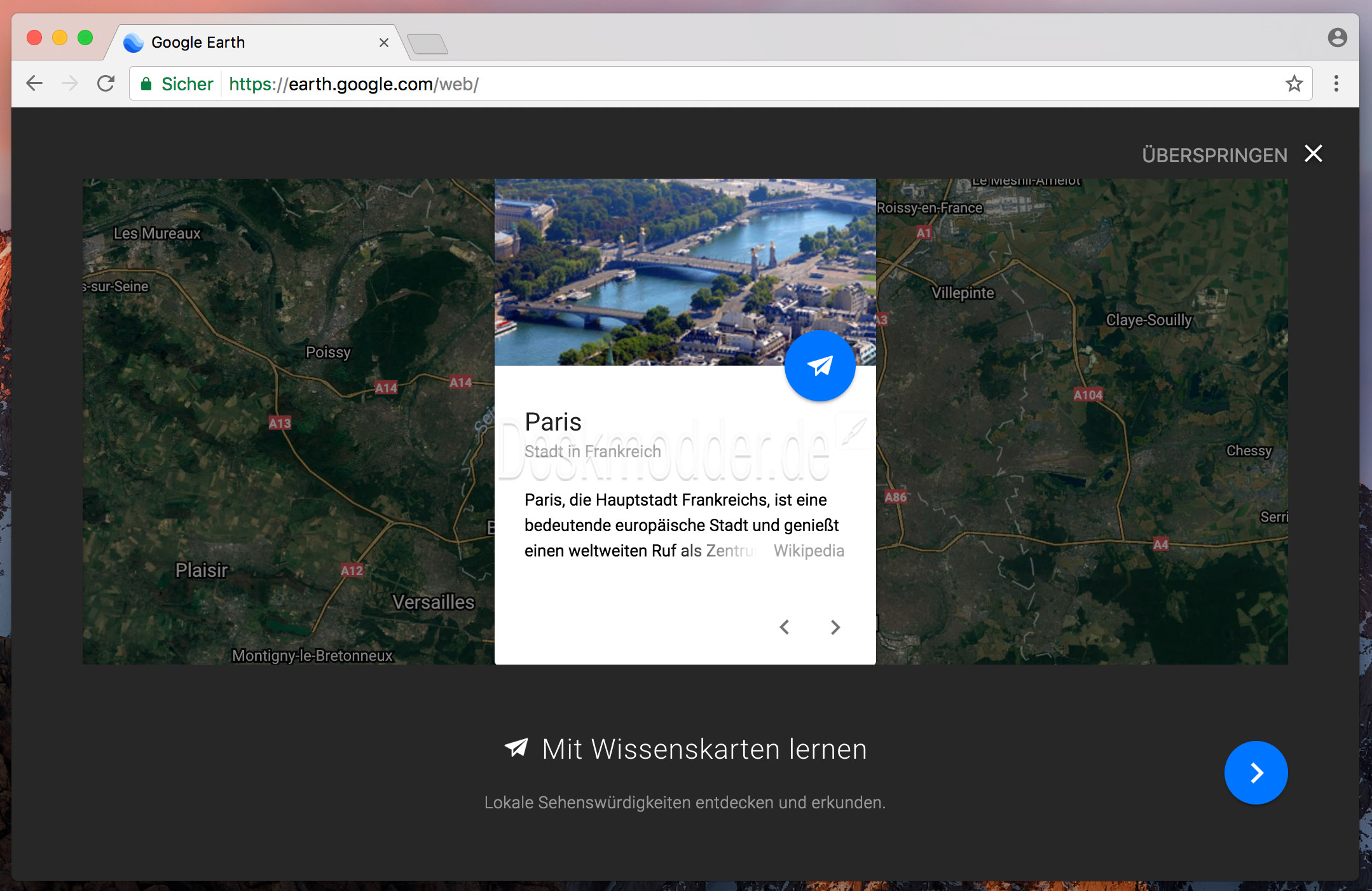
Task: Advance tutorial with the blue arrow button
Action: coord(1256,773)
